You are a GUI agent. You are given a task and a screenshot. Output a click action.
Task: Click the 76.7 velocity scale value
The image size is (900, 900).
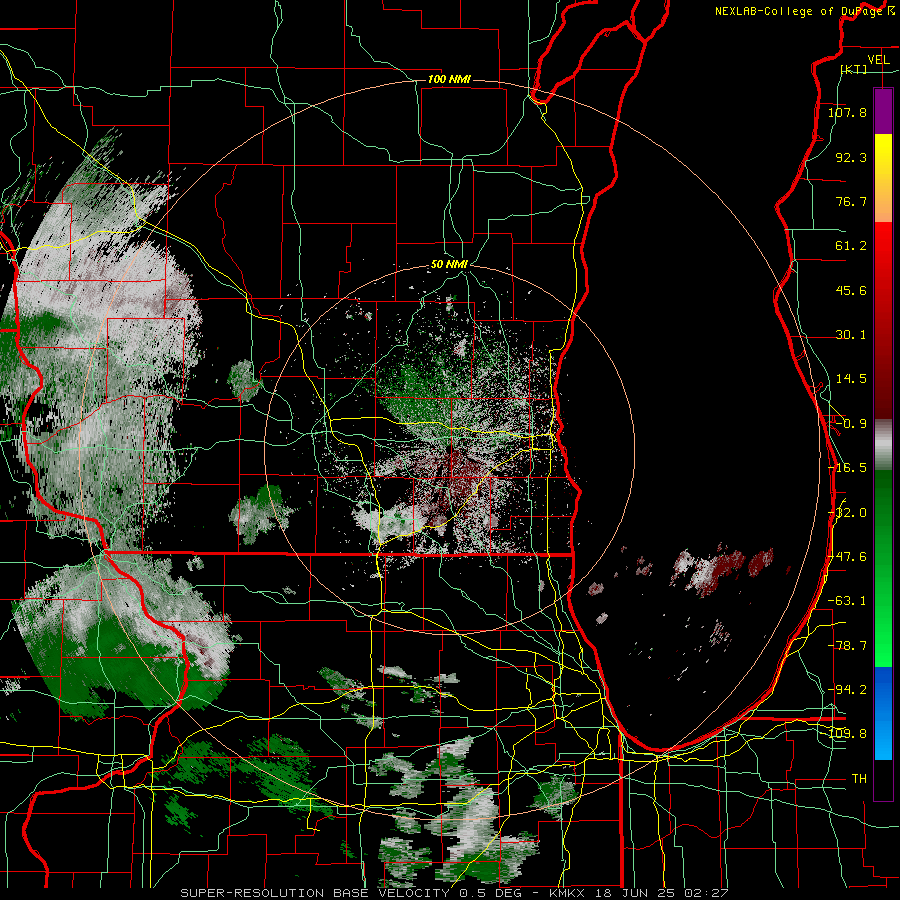point(851,201)
